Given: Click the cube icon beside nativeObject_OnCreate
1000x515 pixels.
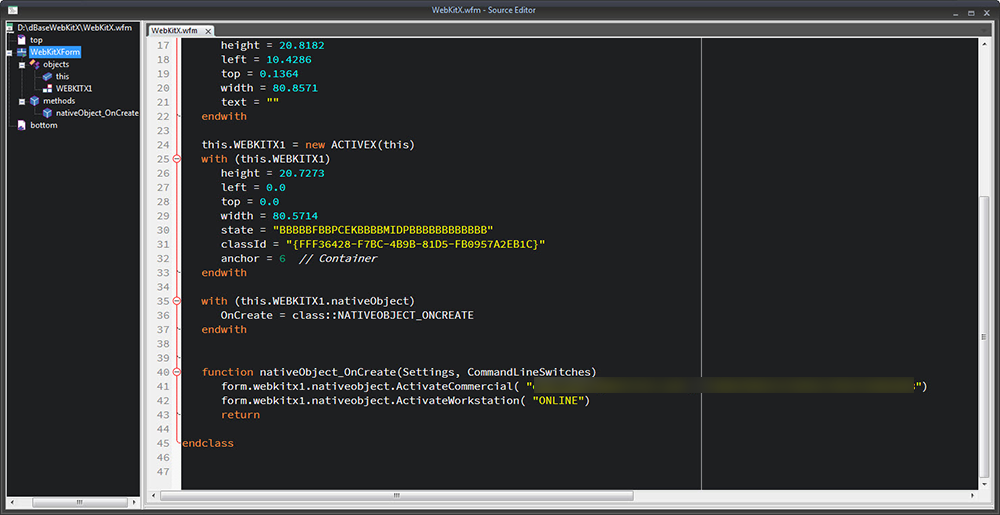Looking at the screenshot, I should tap(47, 113).
